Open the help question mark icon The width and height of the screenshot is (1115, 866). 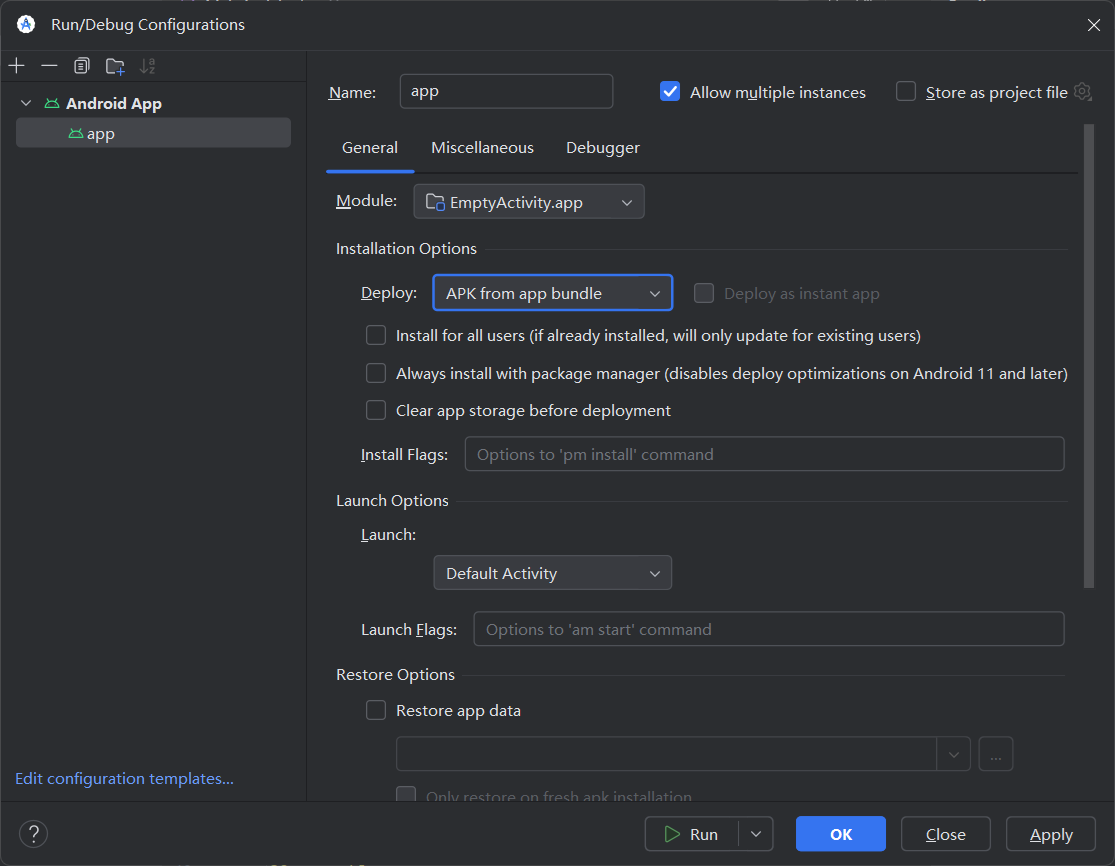[33, 834]
